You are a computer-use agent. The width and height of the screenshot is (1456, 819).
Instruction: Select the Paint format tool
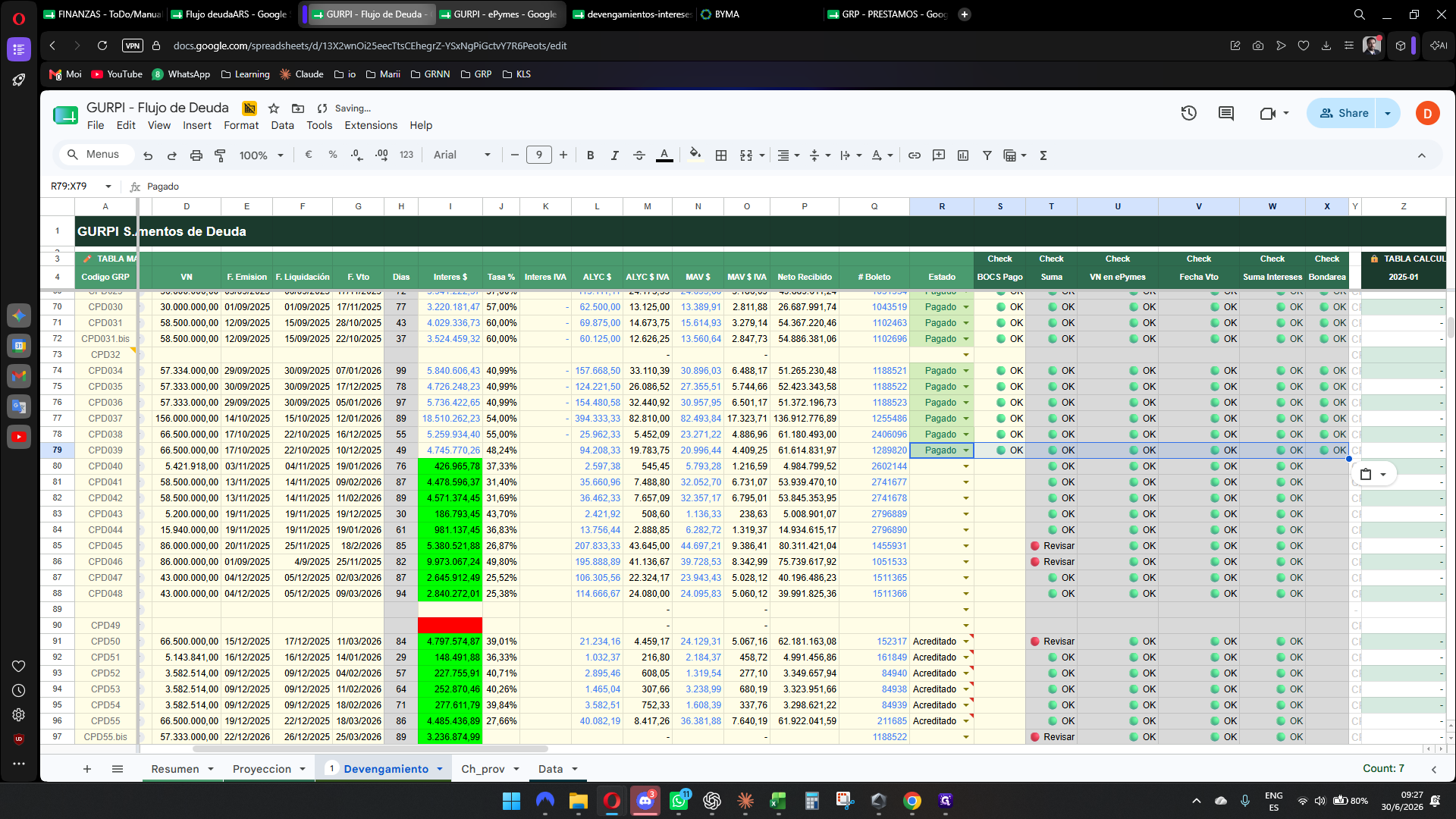click(x=221, y=155)
